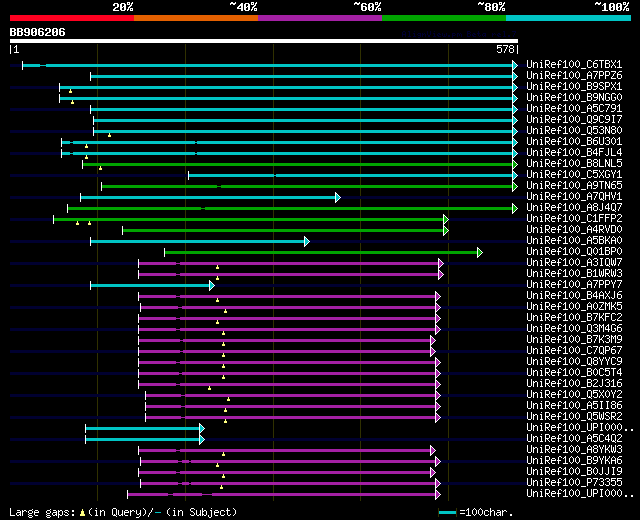The image size is (640, 520).
Task: Select the UniRef100_A9TN65 label
Action: click(574, 186)
